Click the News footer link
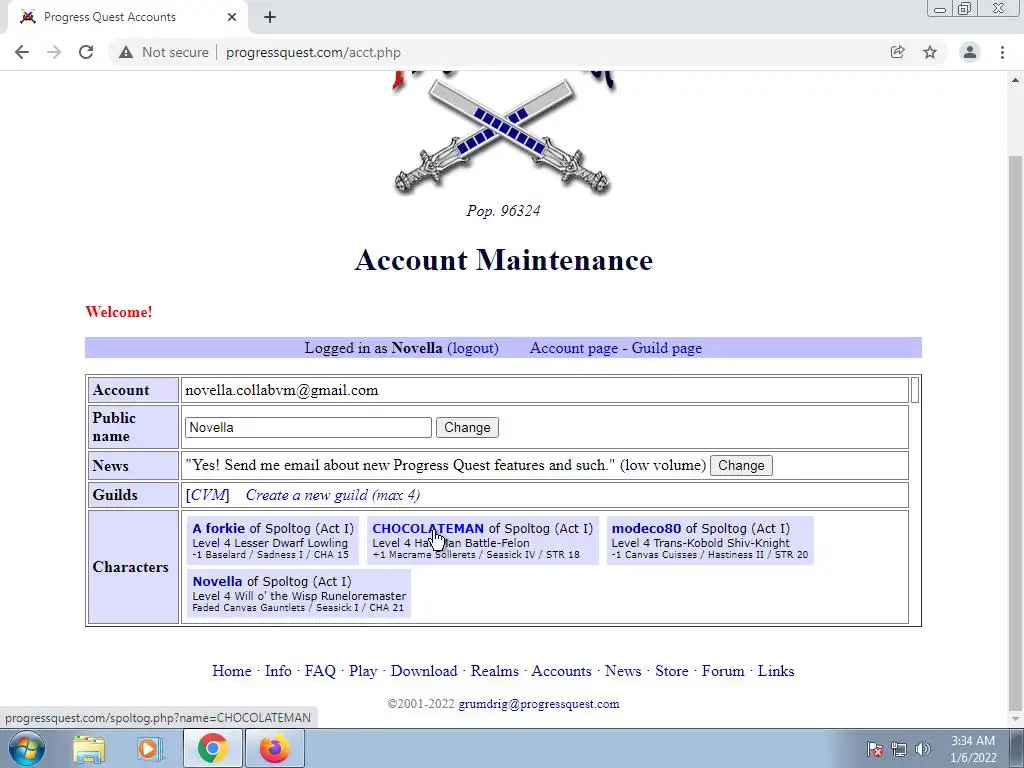 [x=623, y=671]
